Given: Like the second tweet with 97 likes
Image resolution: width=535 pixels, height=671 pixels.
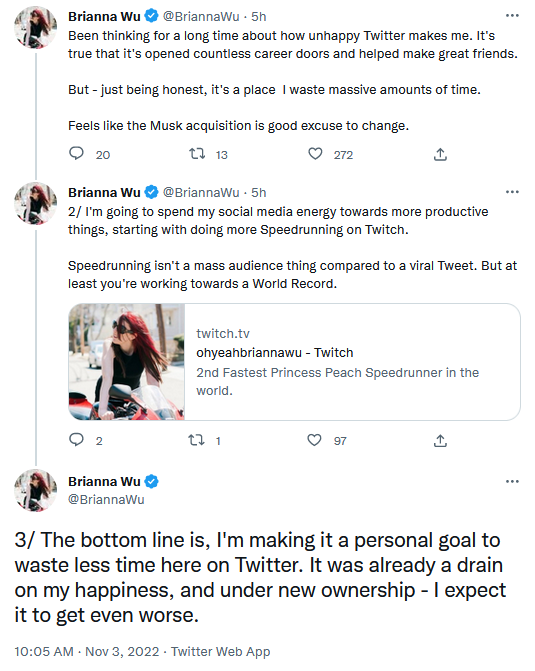Looking at the screenshot, I should (x=315, y=439).
